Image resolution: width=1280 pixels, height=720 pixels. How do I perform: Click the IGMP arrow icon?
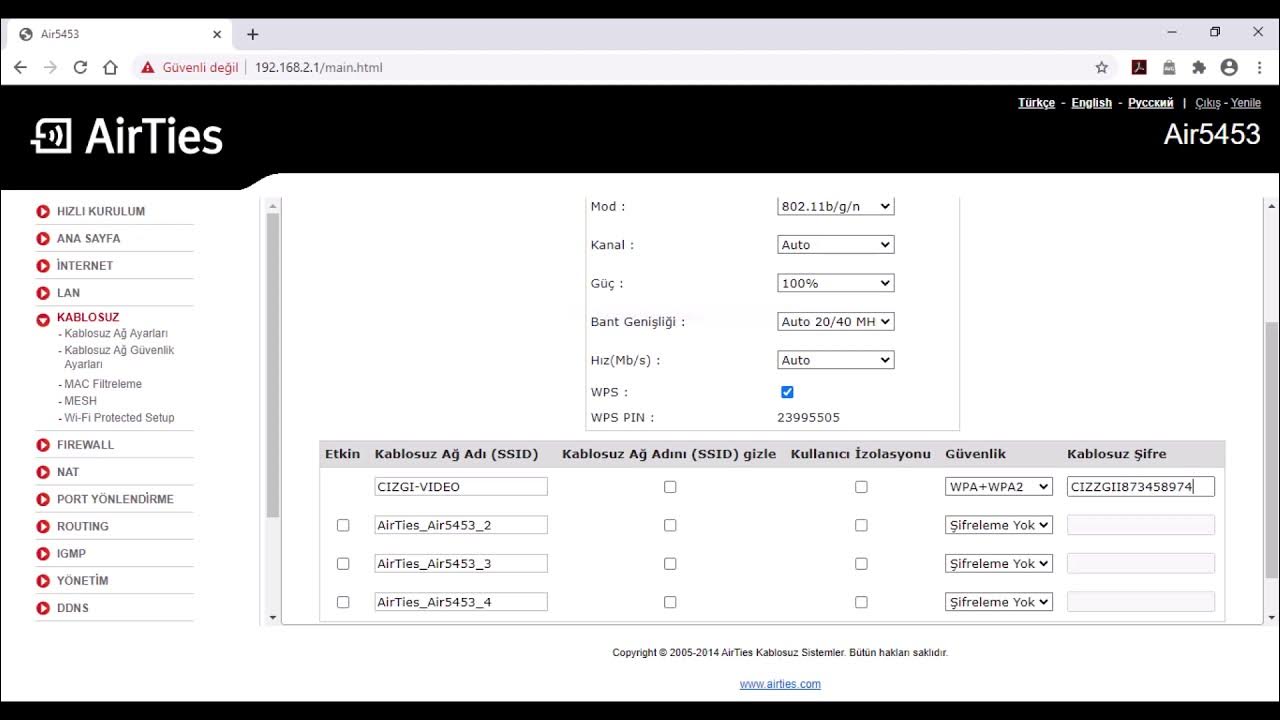(43, 553)
